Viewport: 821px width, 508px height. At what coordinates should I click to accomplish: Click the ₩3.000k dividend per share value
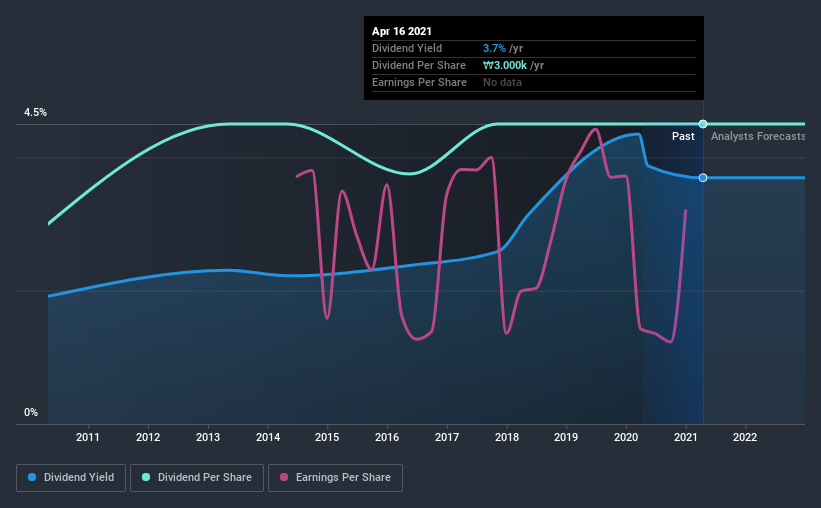pos(505,65)
